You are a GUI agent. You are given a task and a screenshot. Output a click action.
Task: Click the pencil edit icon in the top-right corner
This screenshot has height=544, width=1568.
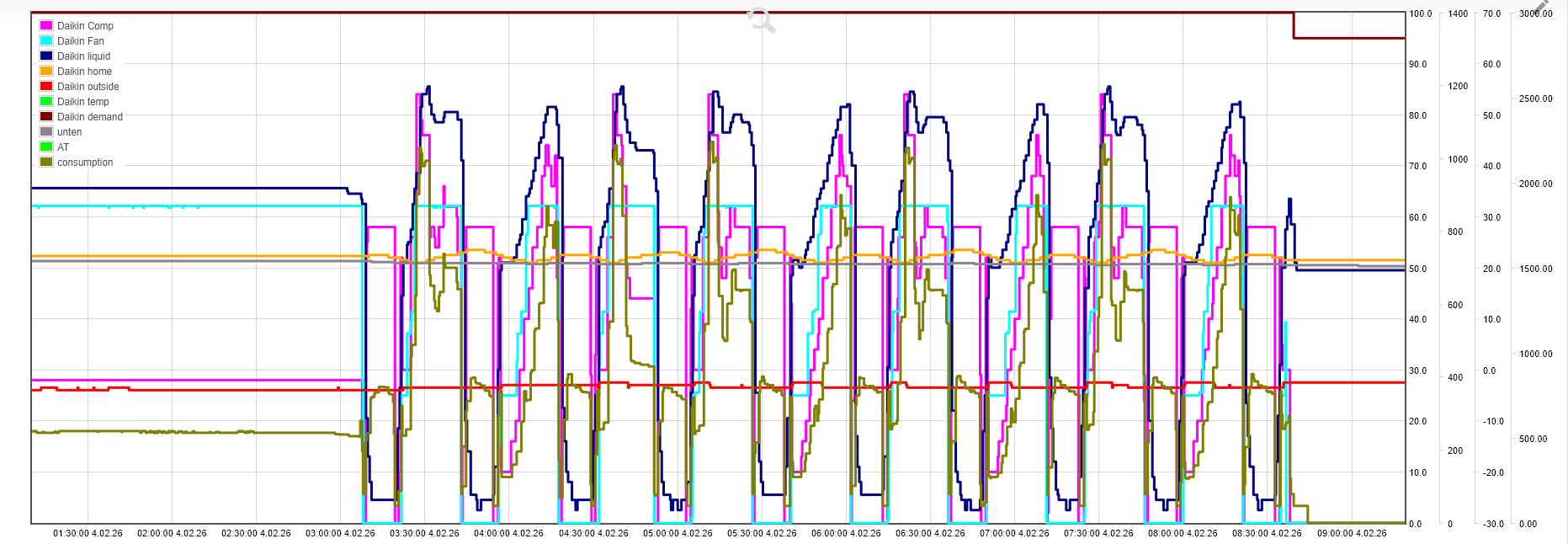(1541, 7)
